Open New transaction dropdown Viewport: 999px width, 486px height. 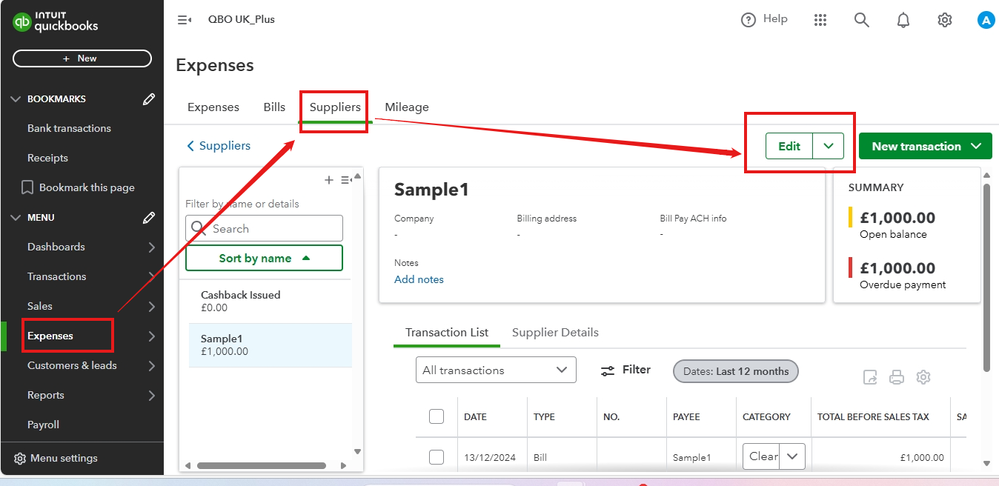tap(925, 146)
